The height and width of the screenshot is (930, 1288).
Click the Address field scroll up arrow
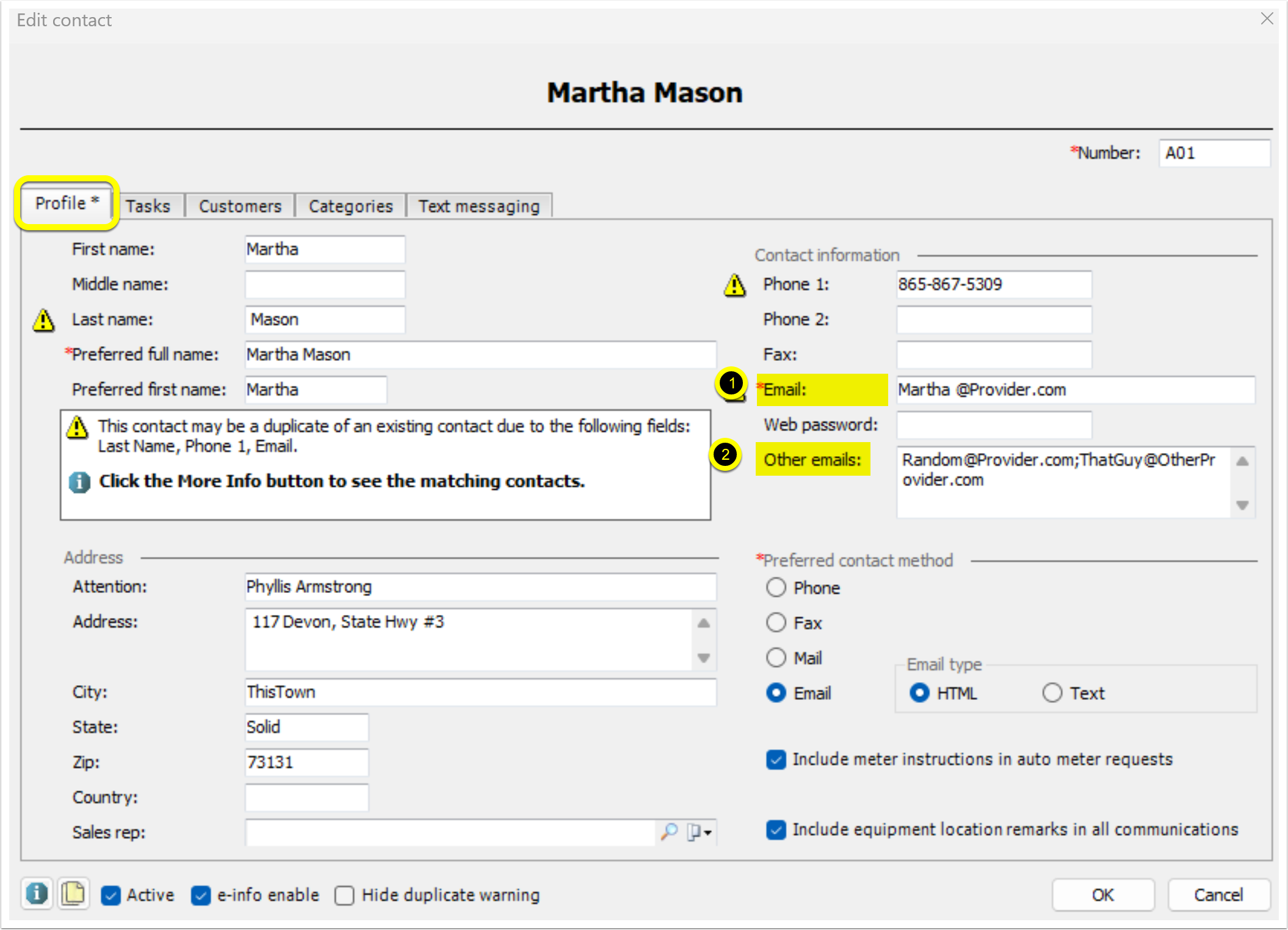tap(703, 623)
